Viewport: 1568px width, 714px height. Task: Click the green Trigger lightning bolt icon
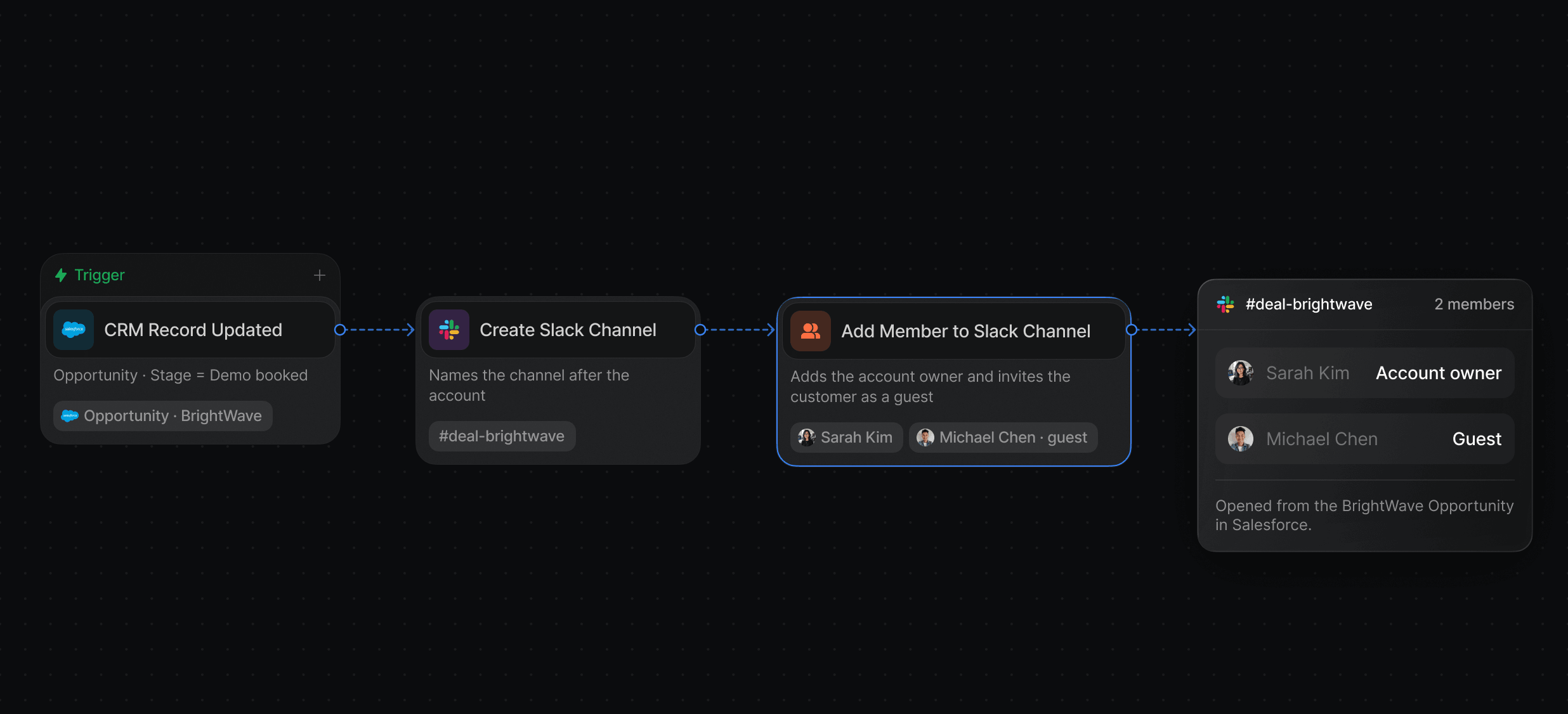point(61,275)
